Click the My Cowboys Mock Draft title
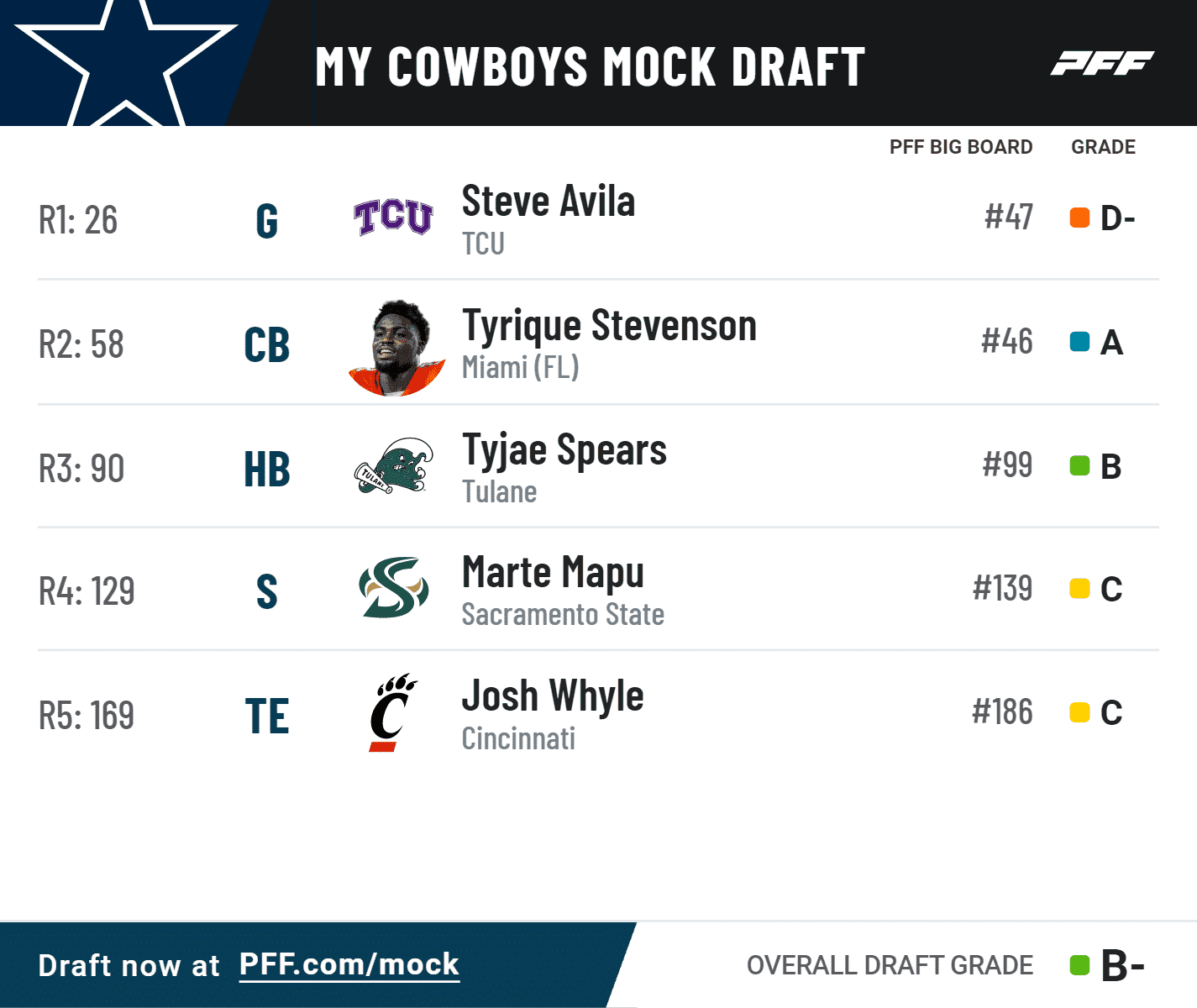The height and width of the screenshot is (1008, 1197). click(590, 66)
